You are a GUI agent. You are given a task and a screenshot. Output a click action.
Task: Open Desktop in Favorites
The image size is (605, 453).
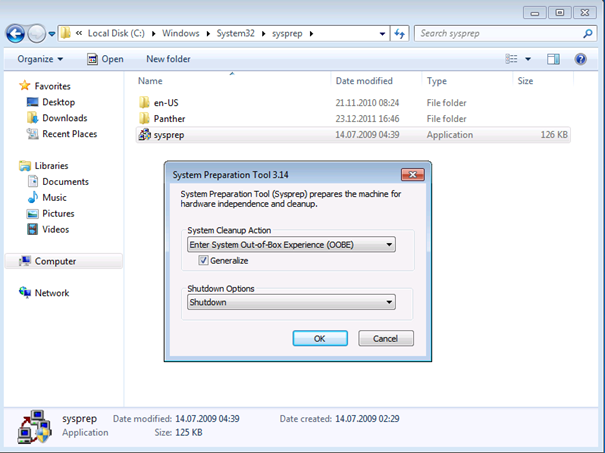tap(59, 102)
